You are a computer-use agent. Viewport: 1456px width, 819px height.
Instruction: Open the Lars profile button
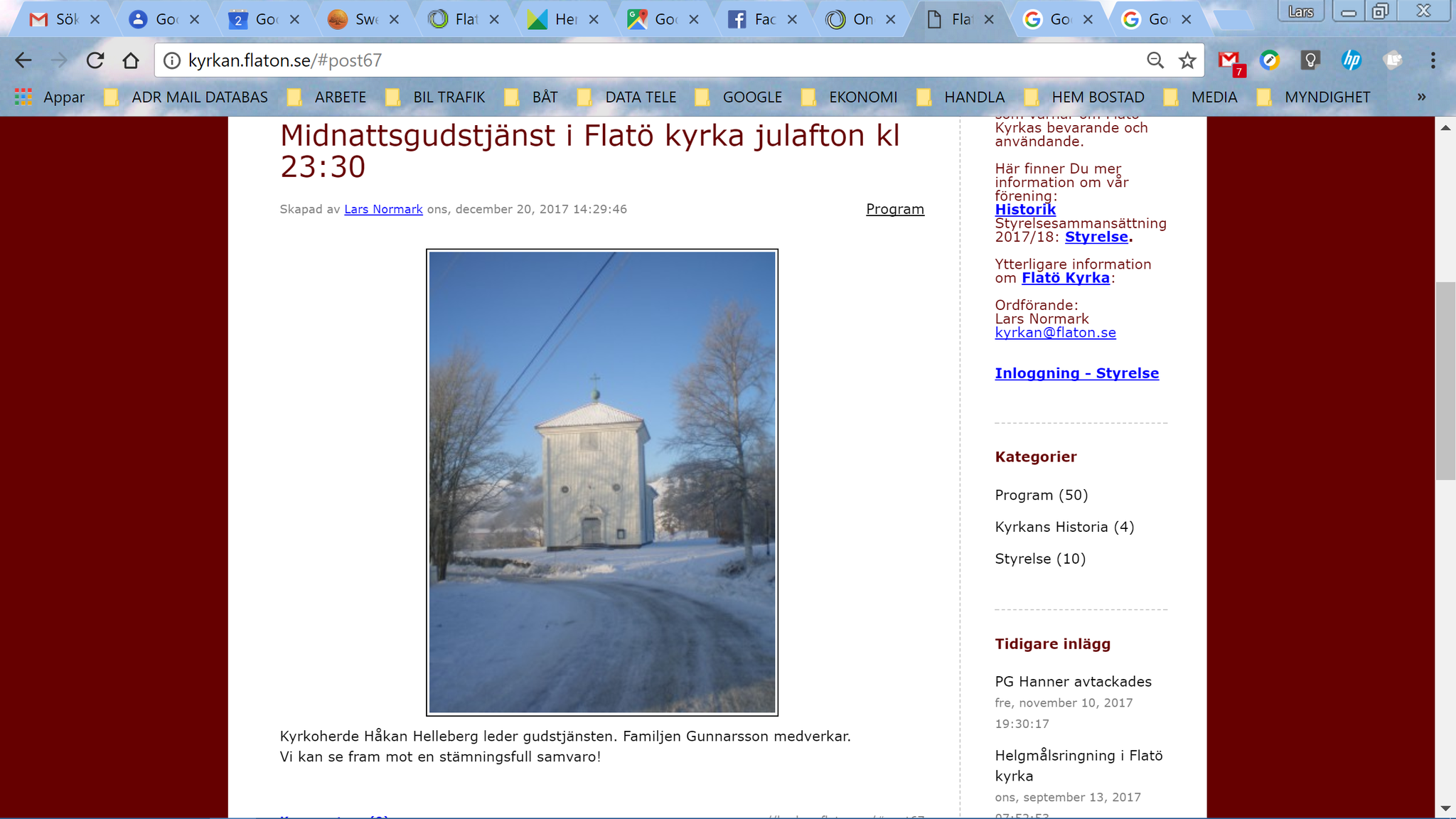1300,11
